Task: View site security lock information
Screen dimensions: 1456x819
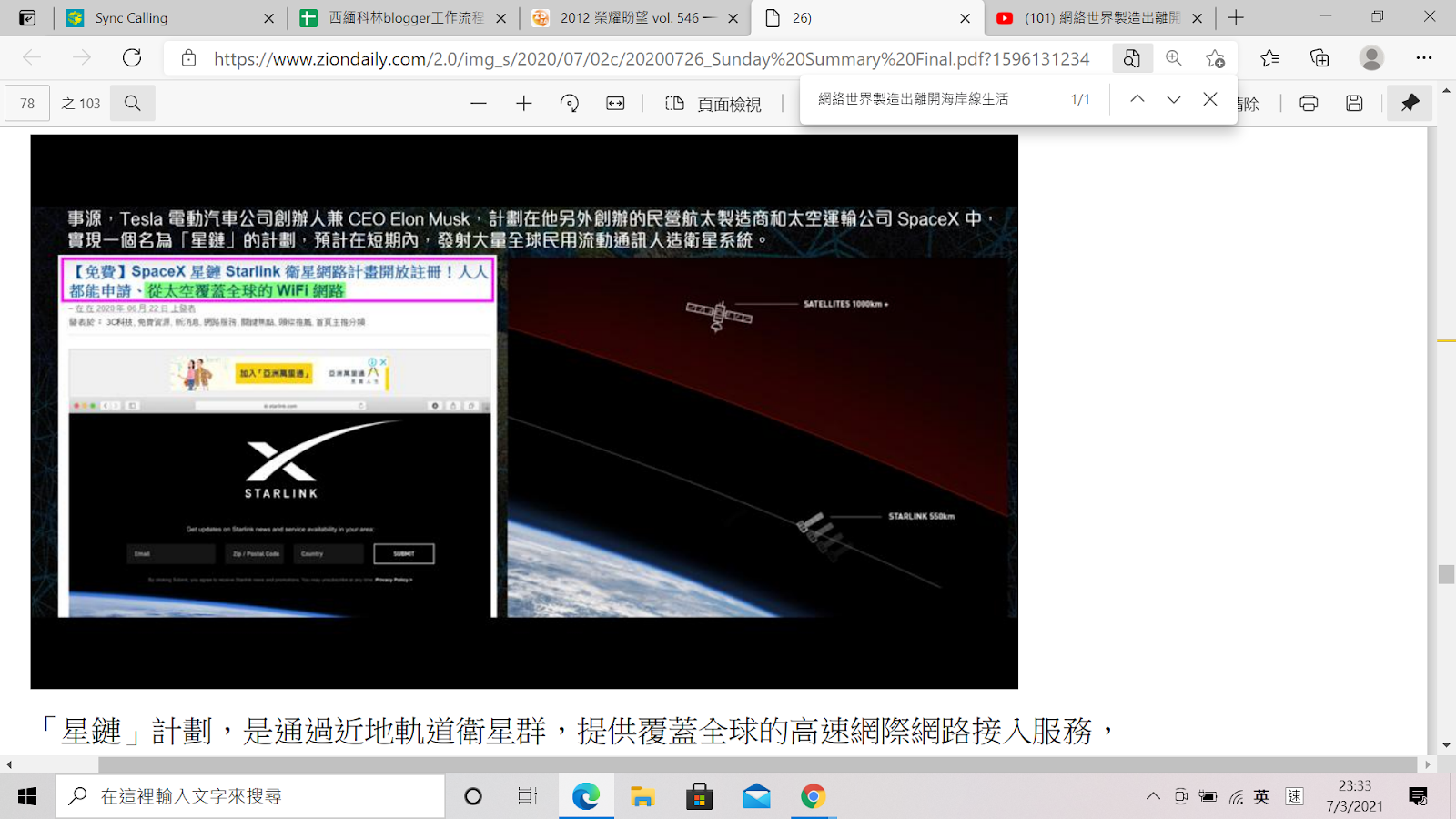Action: (188, 58)
